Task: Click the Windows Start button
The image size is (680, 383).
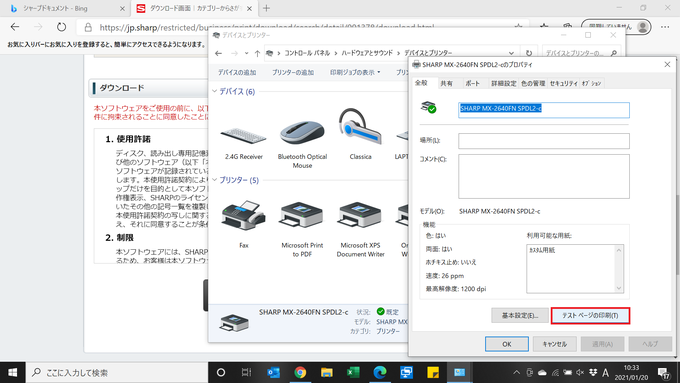Action: pyautogui.click(x=13, y=372)
